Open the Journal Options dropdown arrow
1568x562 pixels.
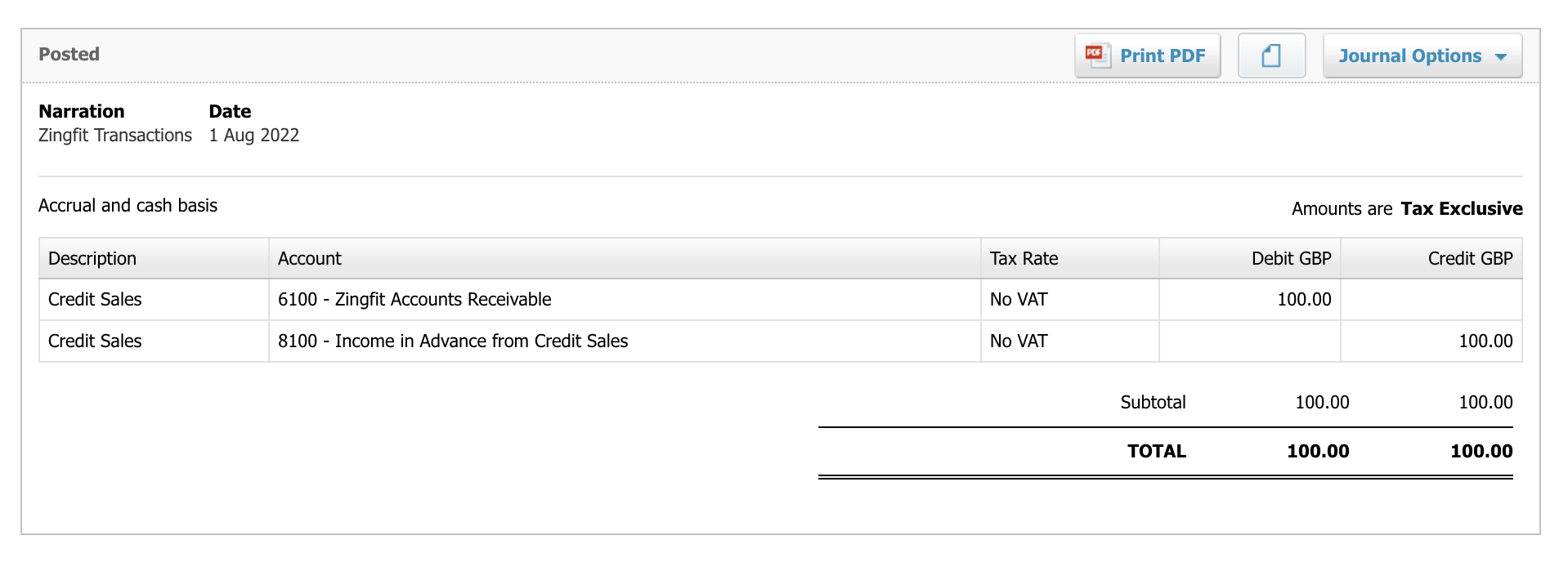click(x=1501, y=57)
